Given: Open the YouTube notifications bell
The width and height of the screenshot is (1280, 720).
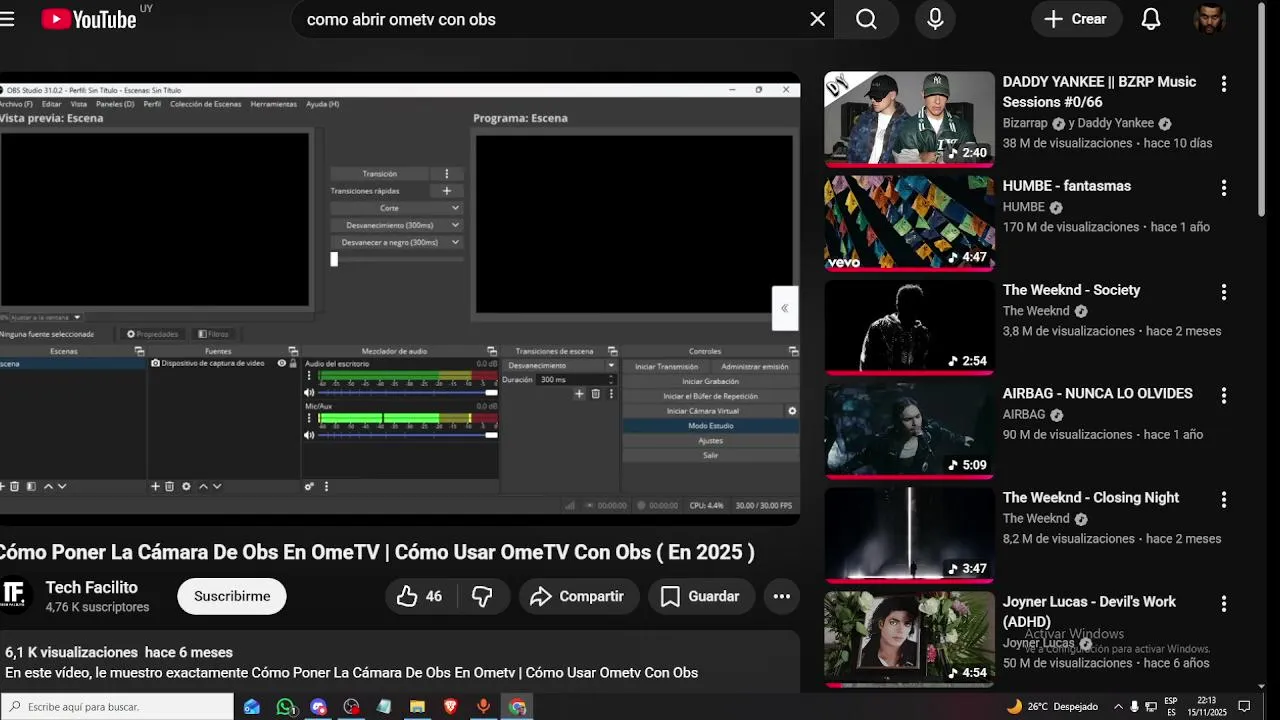Looking at the screenshot, I should [x=1151, y=19].
